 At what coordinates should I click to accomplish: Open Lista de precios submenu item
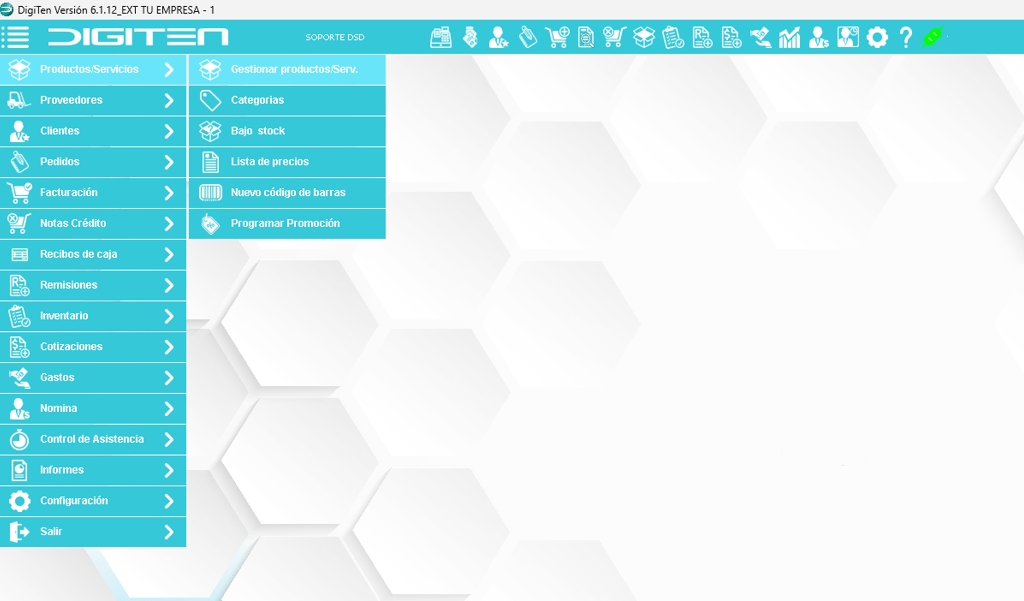click(x=287, y=161)
